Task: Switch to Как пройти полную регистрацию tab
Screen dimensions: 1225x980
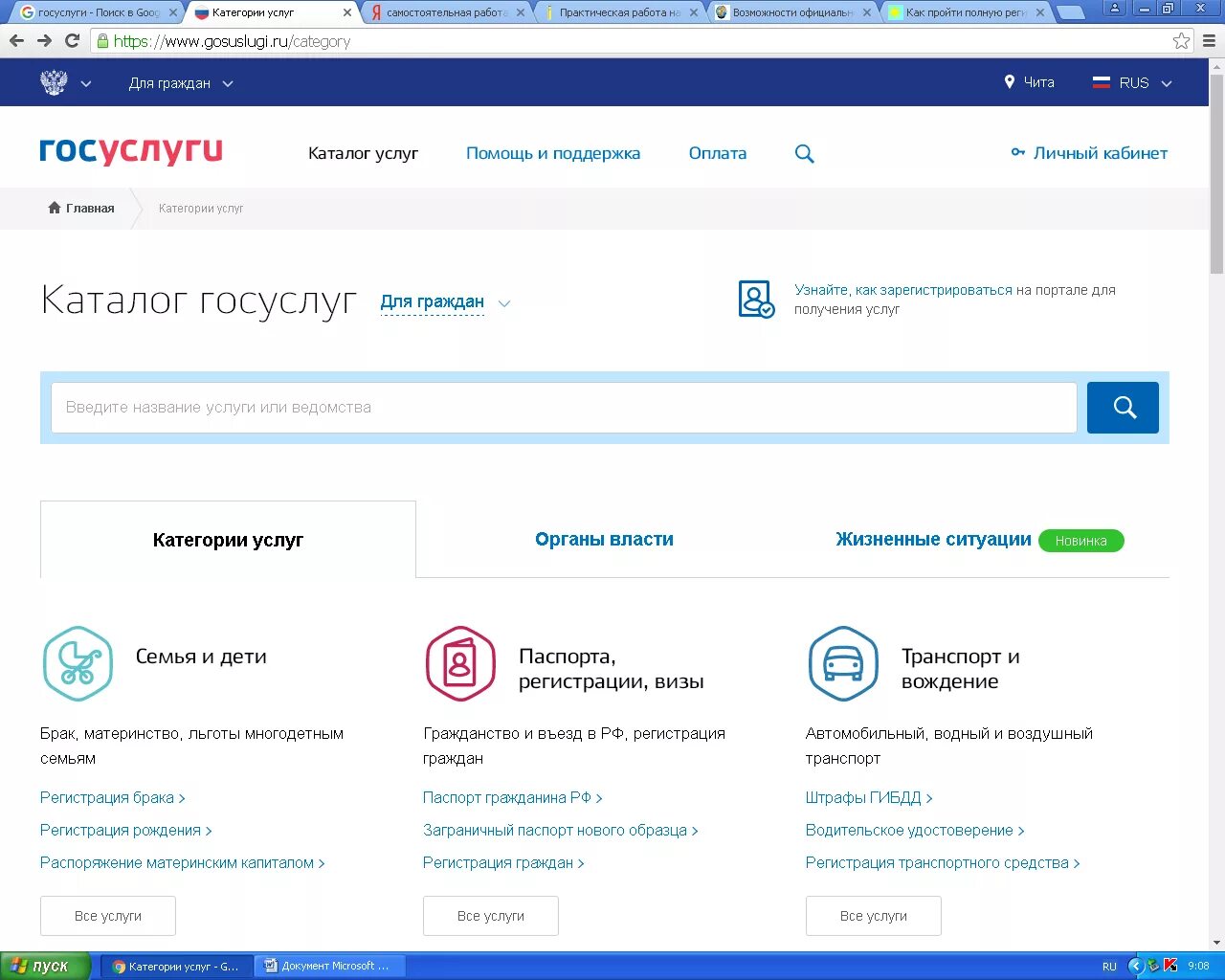Action: 966,12
